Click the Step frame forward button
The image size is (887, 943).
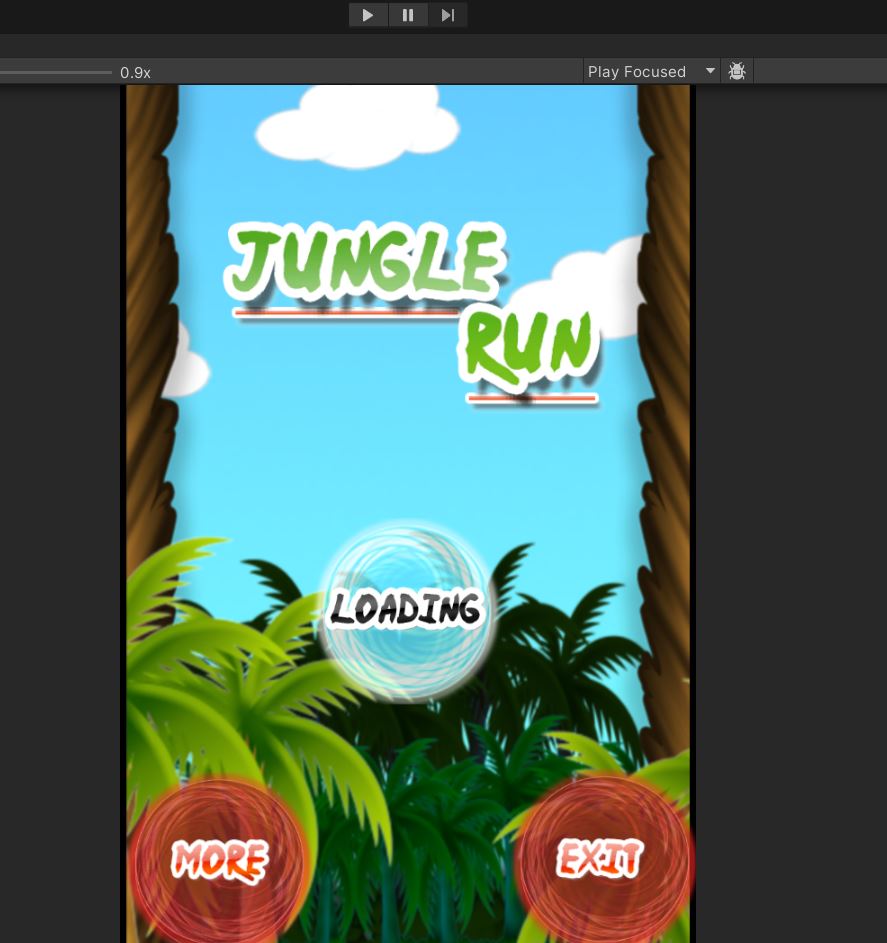[447, 15]
